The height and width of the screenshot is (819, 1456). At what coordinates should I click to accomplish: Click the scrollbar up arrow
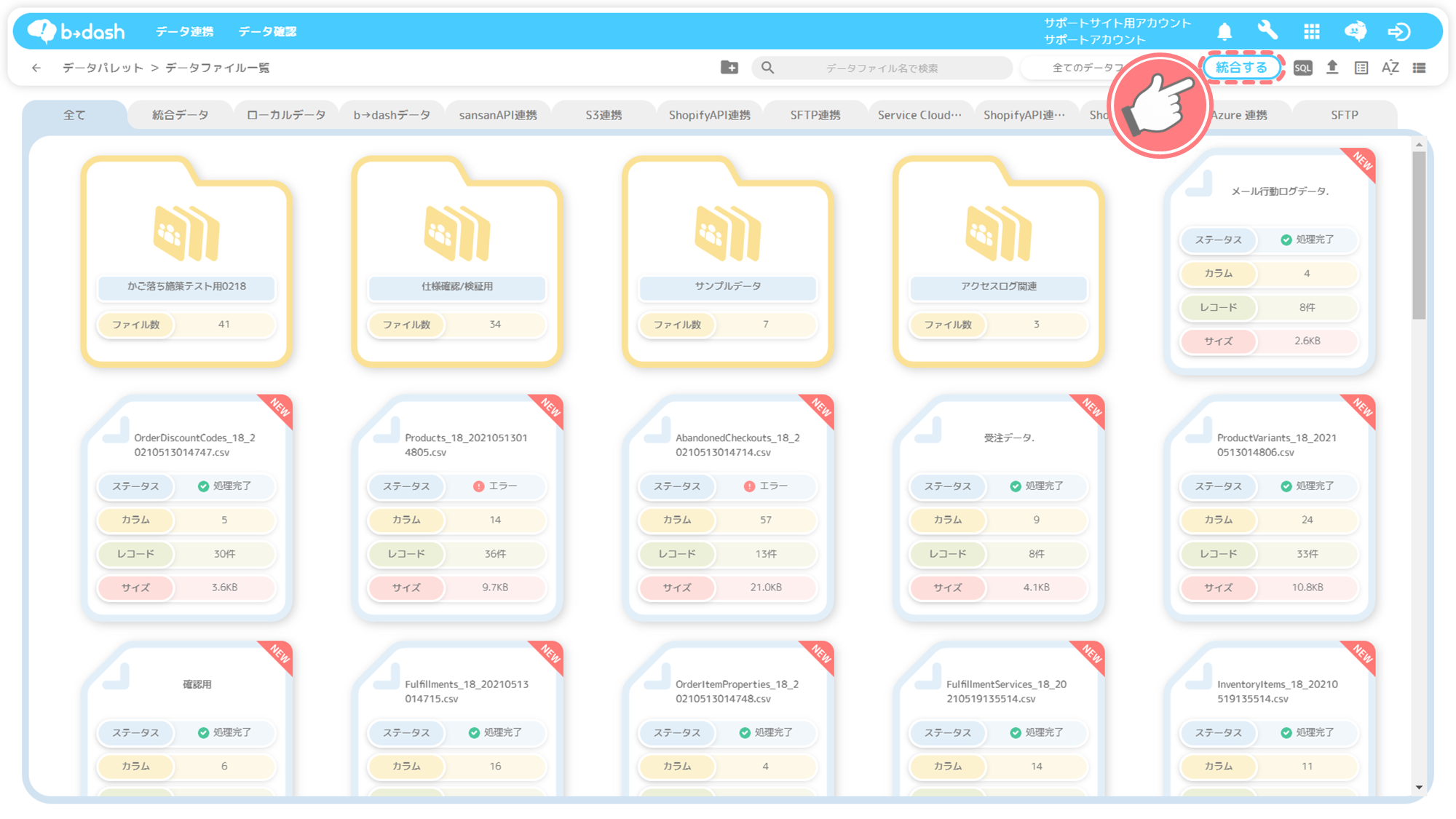tap(1419, 145)
